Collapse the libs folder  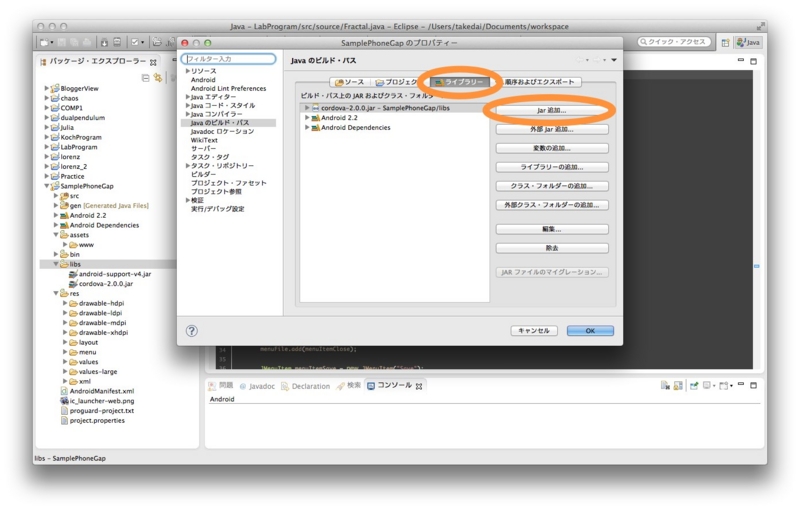tap(56, 264)
